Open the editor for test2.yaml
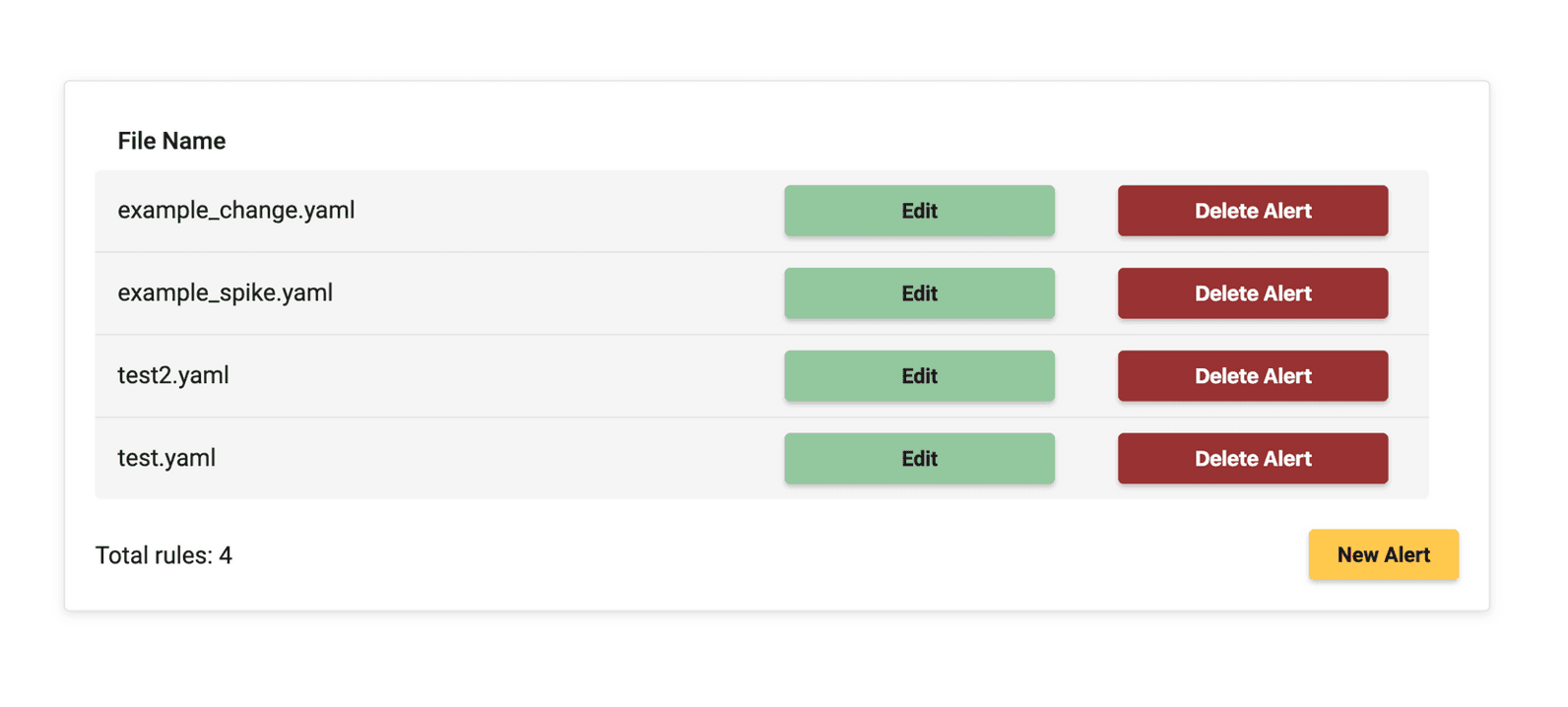The width and height of the screenshot is (1568, 707). coord(919,376)
